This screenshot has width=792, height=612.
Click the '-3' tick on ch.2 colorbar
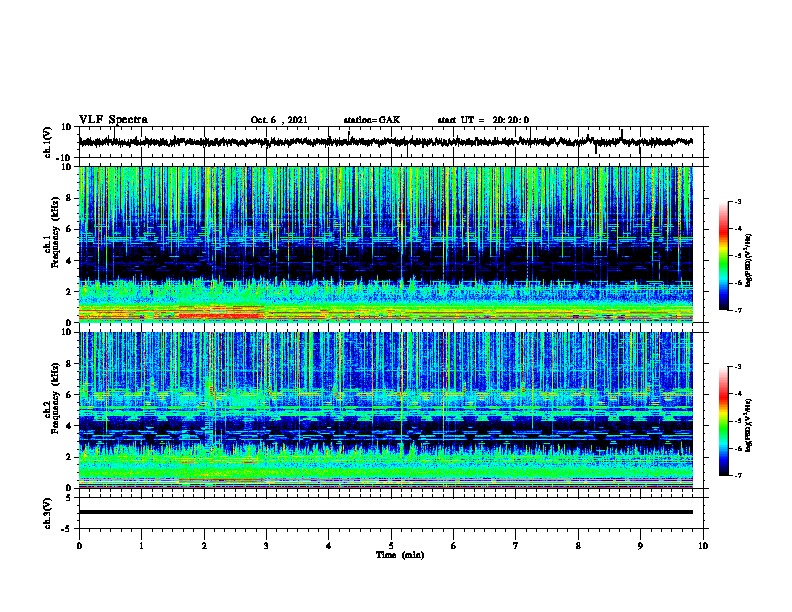point(738,367)
